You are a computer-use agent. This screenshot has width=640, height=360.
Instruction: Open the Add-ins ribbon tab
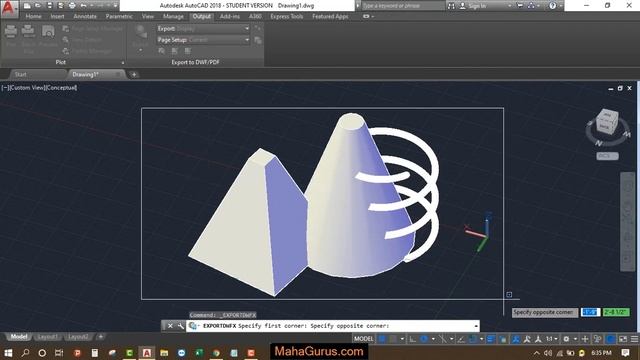click(229, 16)
